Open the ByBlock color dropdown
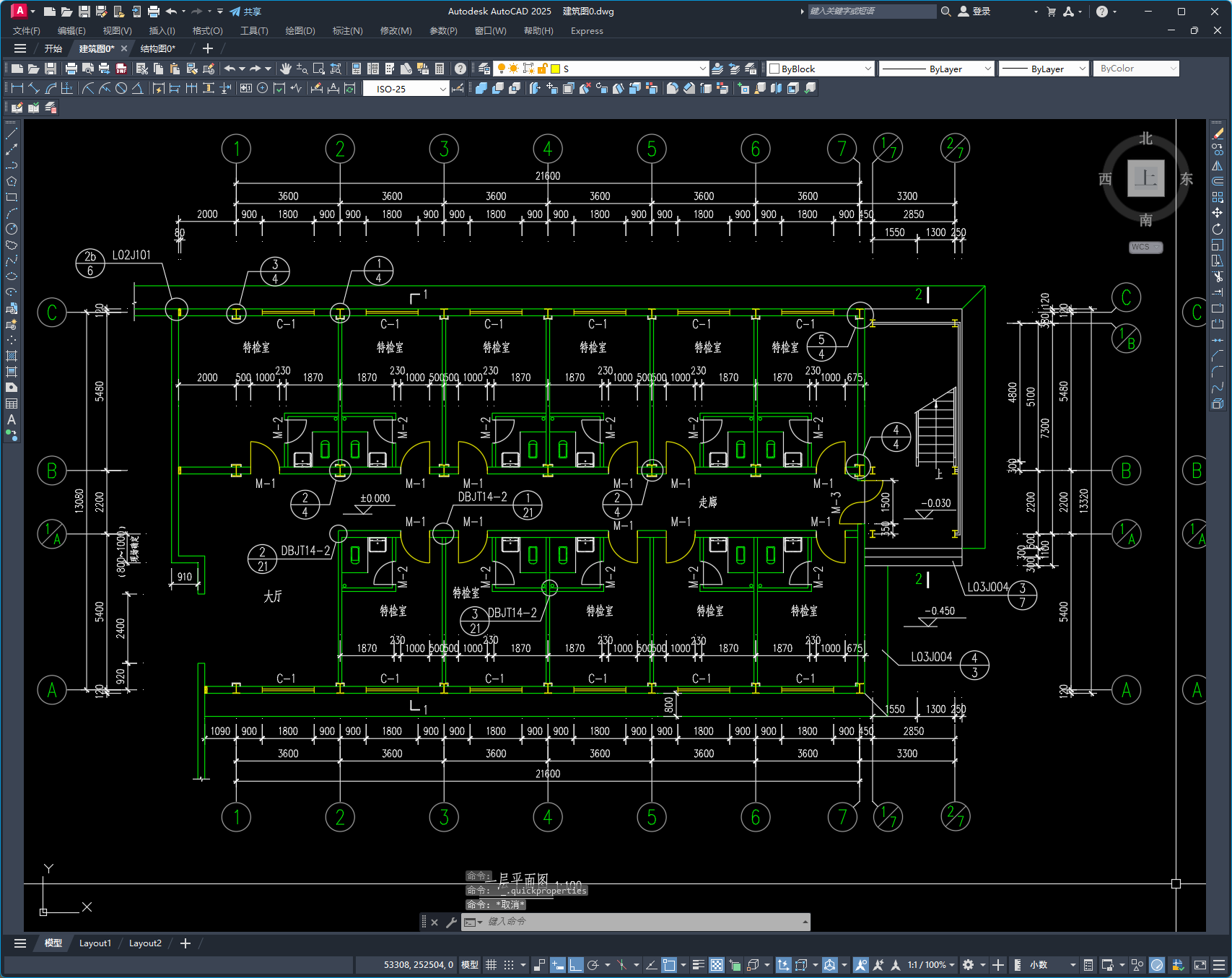 tap(821, 69)
